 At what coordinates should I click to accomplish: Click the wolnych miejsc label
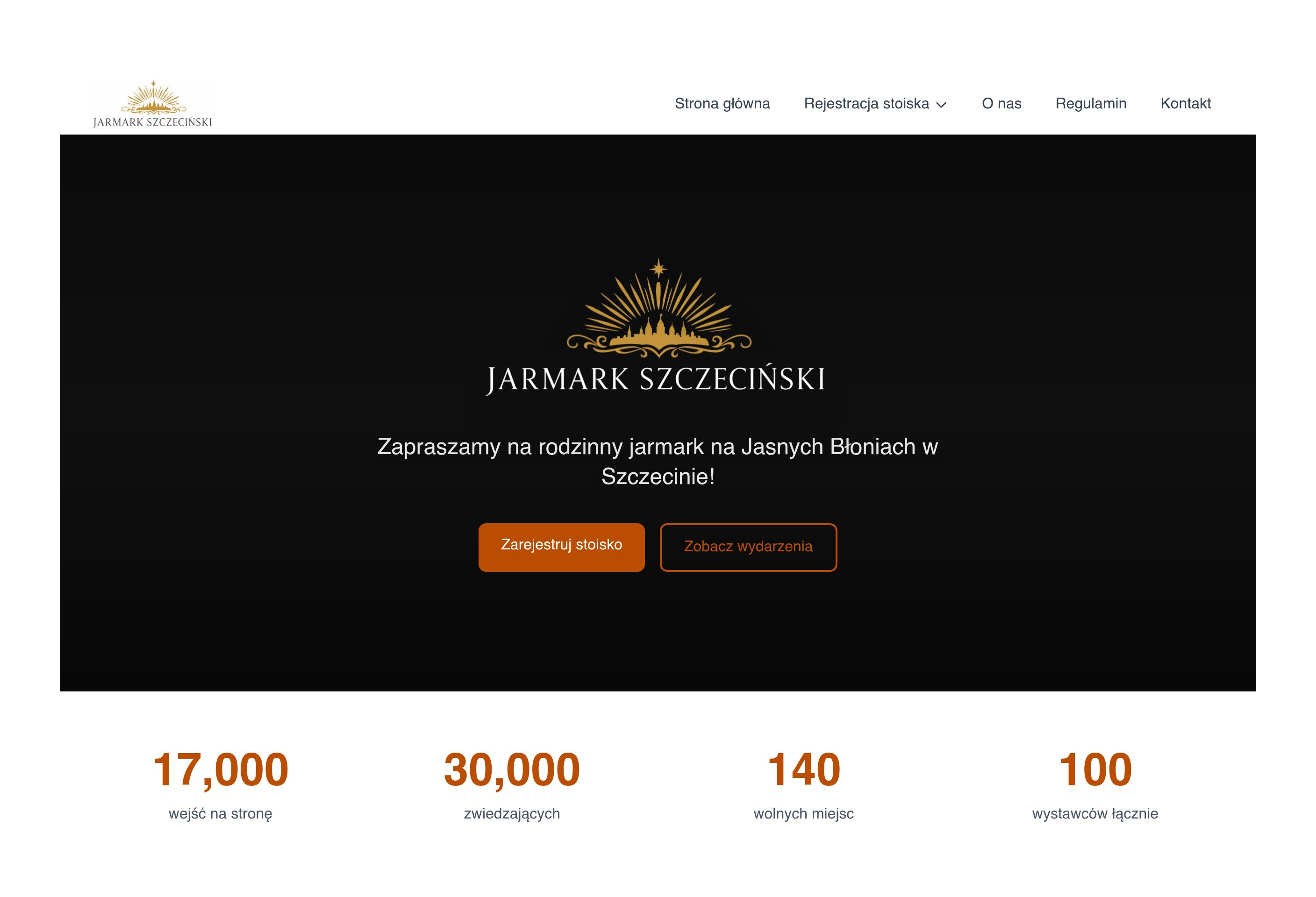coord(803,814)
